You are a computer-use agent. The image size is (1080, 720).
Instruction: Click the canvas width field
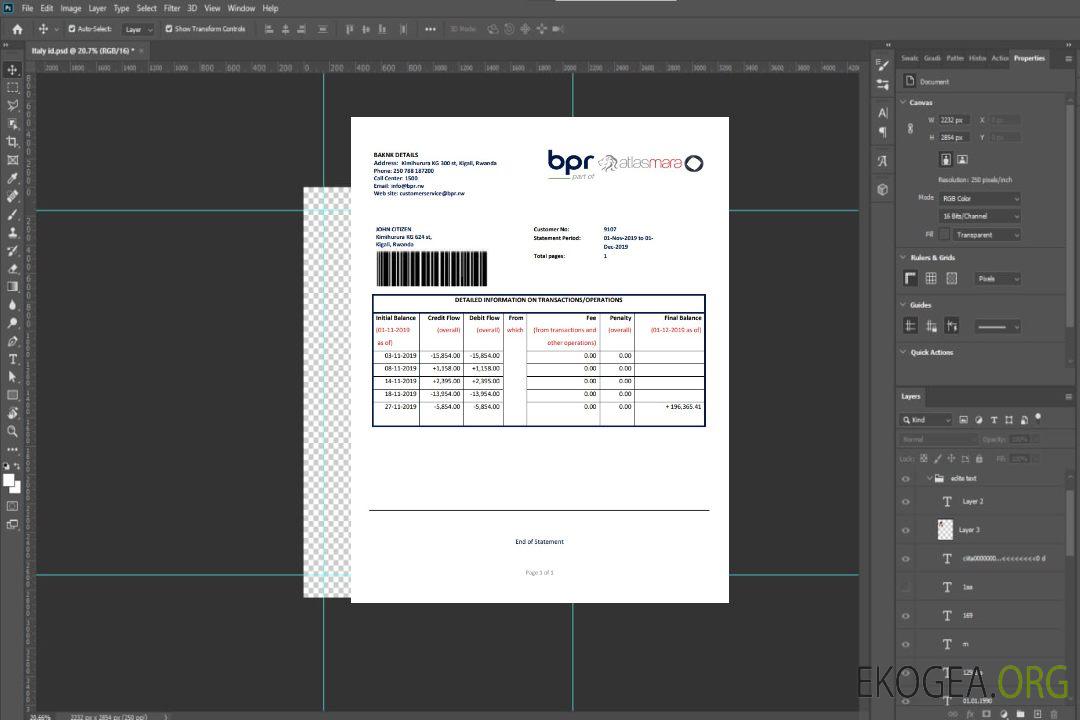point(955,120)
